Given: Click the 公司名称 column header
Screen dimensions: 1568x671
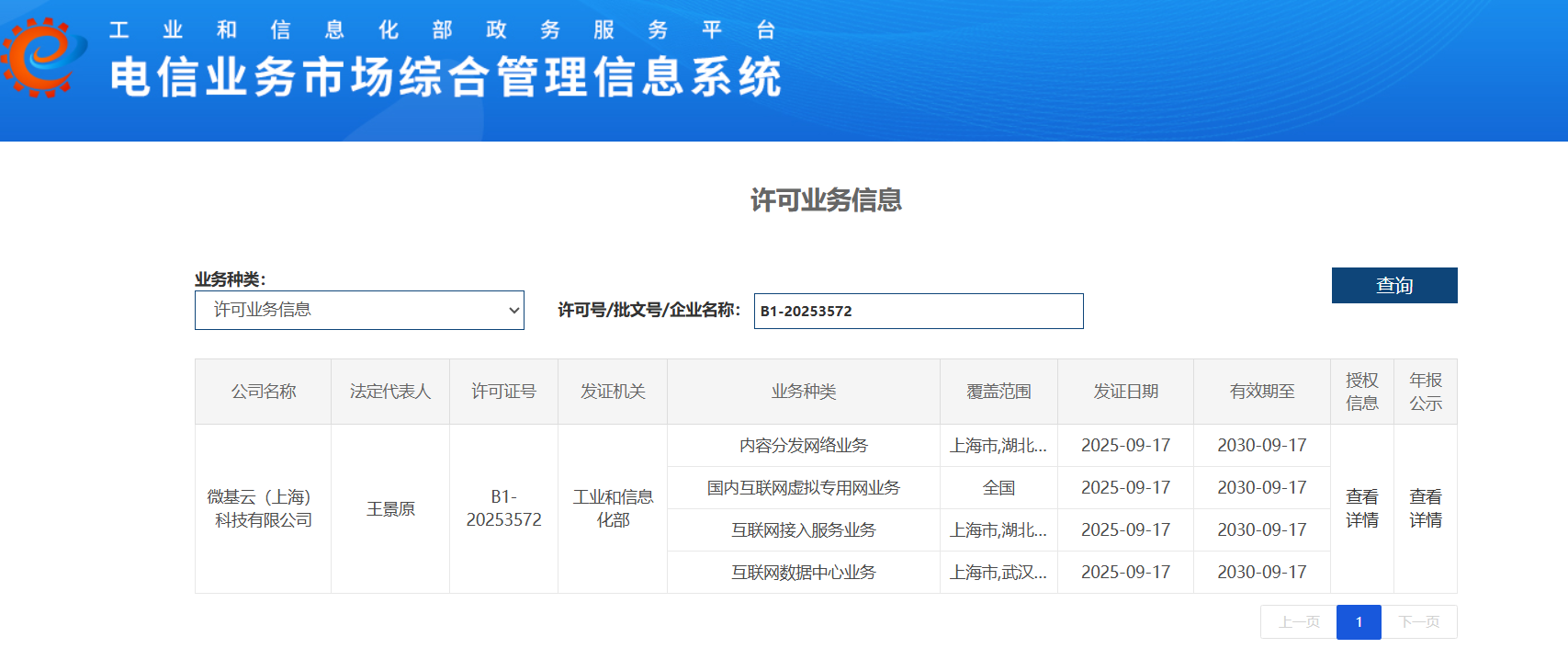Looking at the screenshot, I should click(x=264, y=392).
